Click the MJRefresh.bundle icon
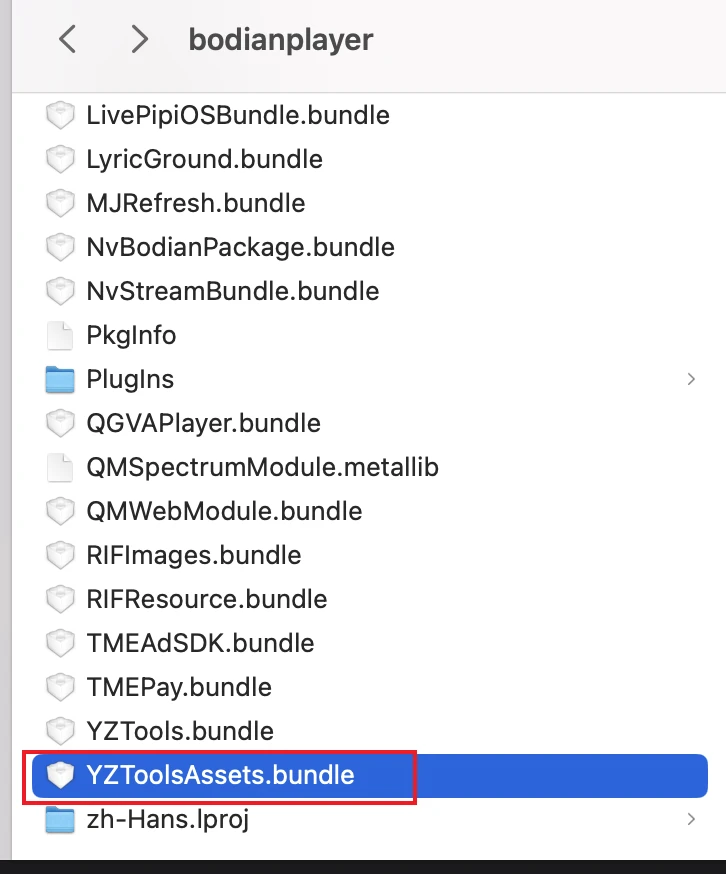 tap(61, 203)
